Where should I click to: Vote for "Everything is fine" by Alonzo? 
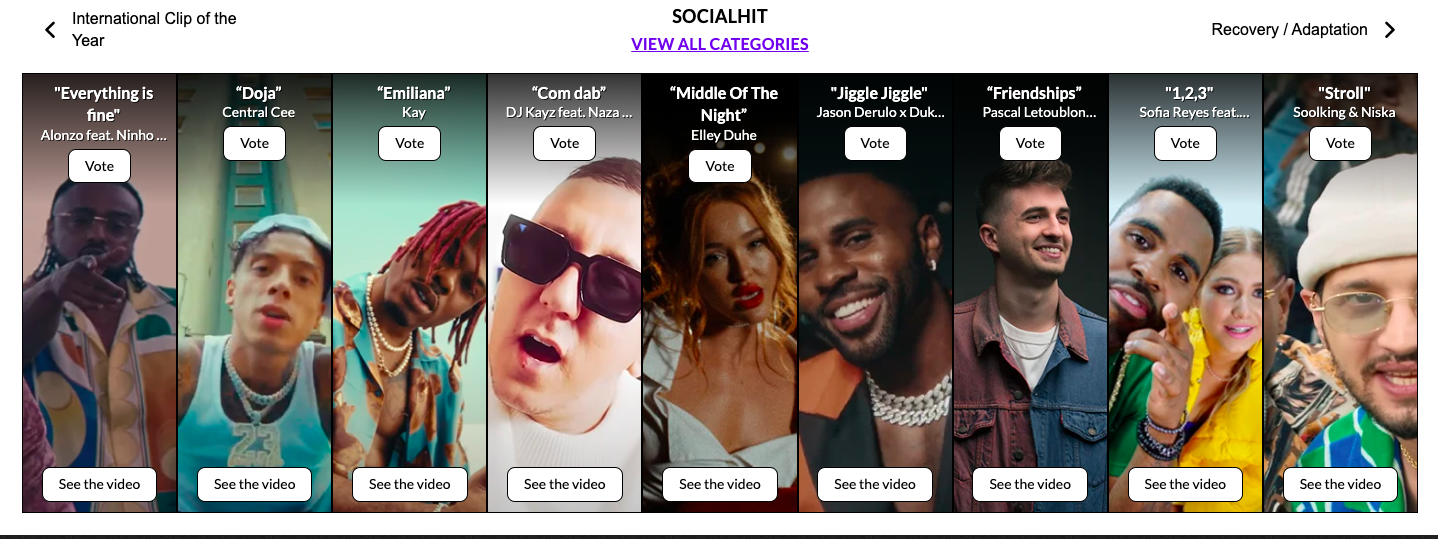pos(99,166)
